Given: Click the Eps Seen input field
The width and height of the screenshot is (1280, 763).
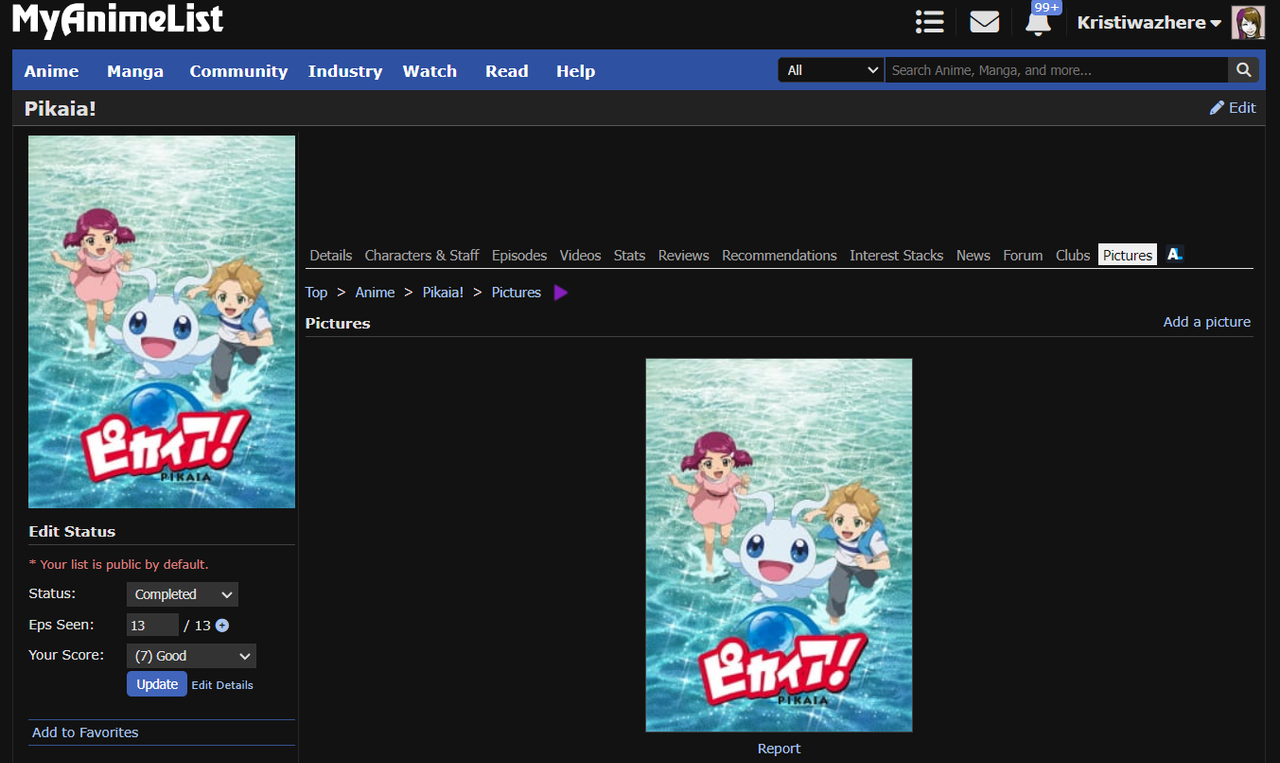Looking at the screenshot, I should tap(152, 625).
